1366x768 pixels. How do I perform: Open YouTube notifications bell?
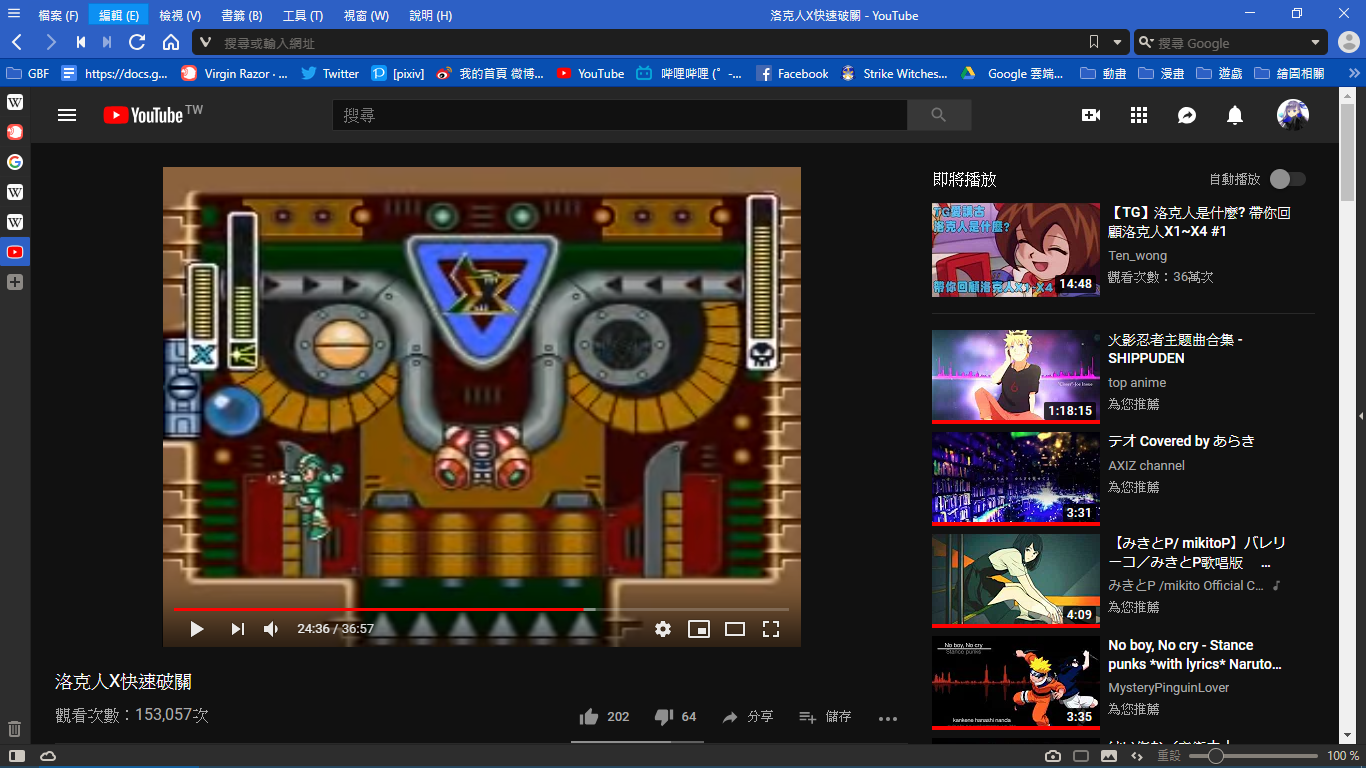point(1235,115)
